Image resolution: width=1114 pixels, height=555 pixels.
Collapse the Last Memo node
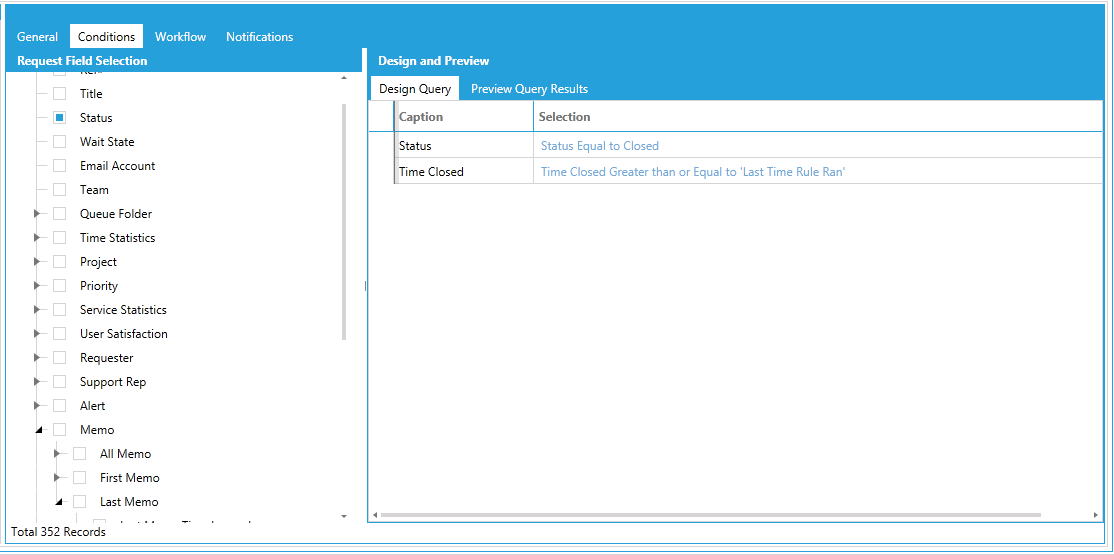point(59,502)
